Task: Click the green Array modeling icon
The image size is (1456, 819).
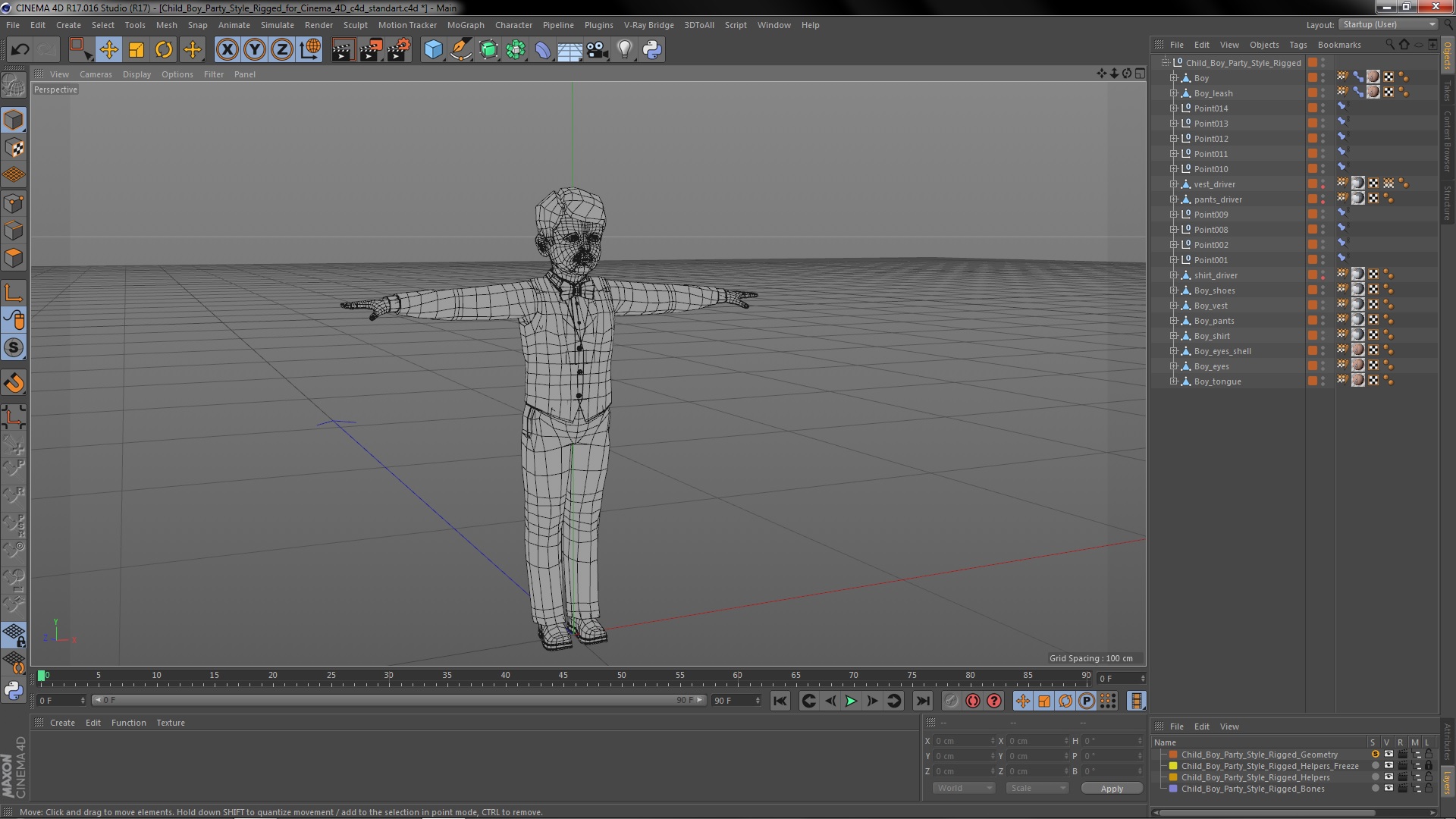Action: point(516,50)
